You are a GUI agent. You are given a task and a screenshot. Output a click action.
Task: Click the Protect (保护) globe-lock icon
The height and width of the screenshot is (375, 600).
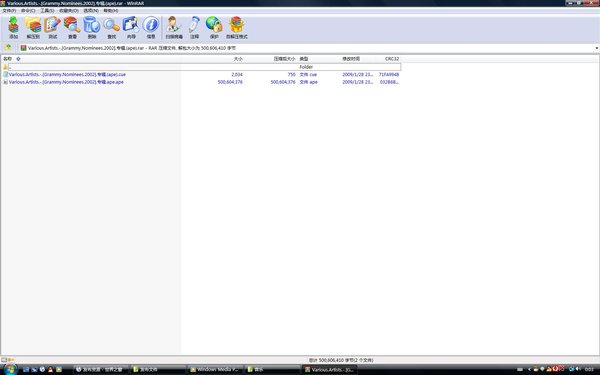(x=214, y=28)
